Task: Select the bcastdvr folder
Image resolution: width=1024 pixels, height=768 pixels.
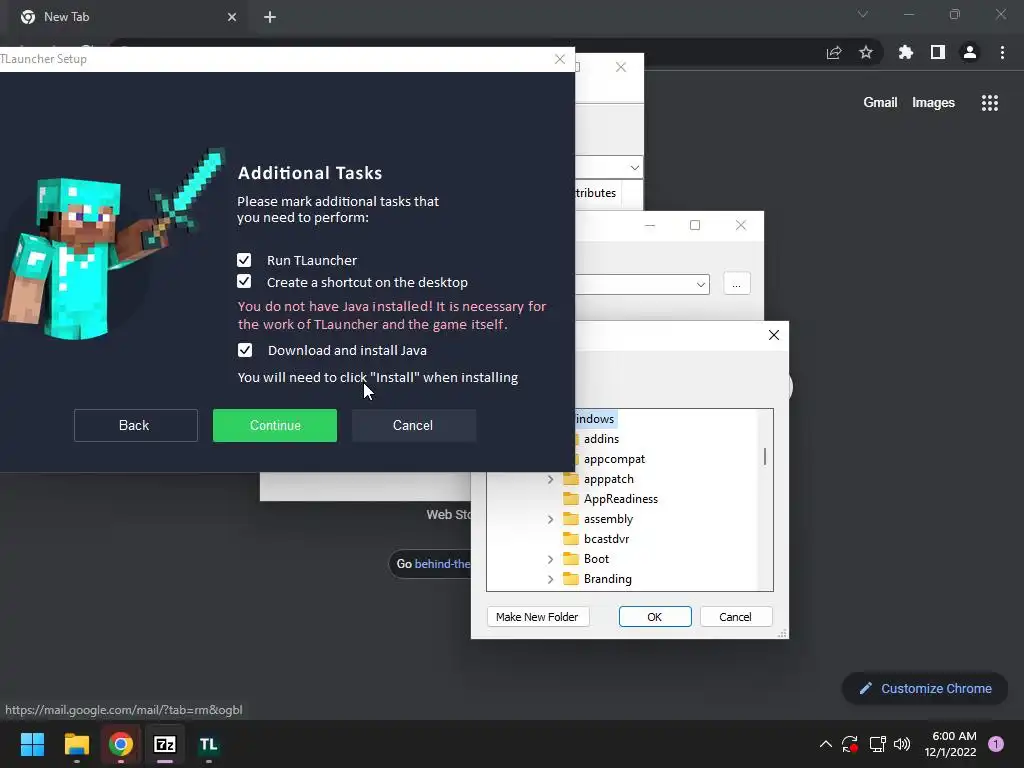Action: click(x=606, y=539)
